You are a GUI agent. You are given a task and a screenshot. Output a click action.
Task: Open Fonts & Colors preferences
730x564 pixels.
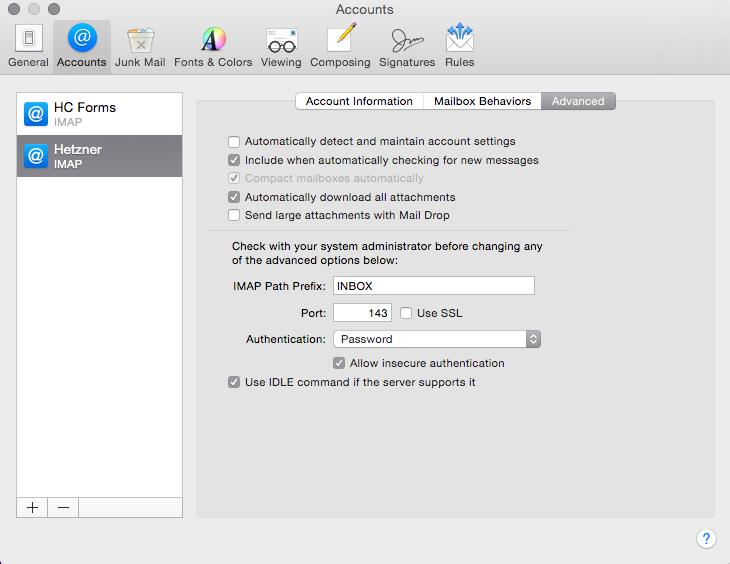click(x=213, y=47)
